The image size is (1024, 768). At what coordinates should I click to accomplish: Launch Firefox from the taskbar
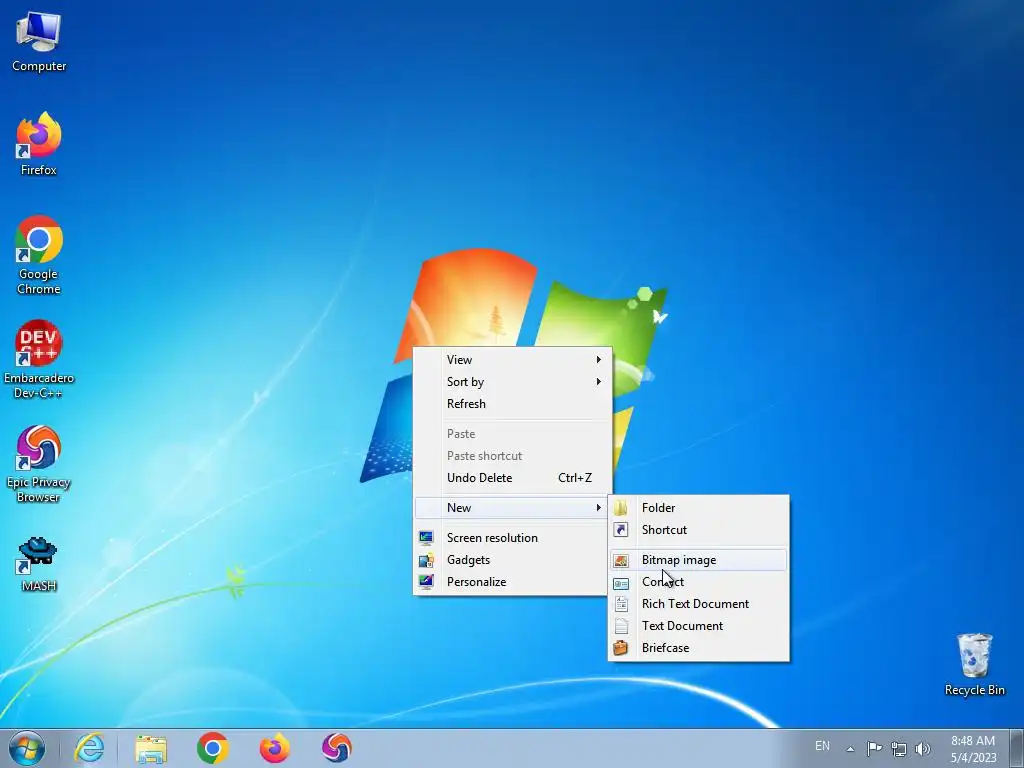click(x=274, y=748)
